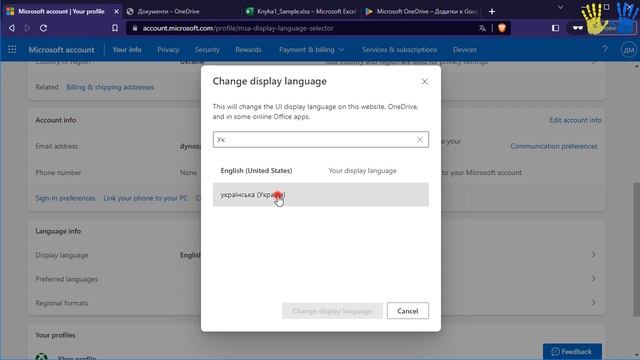The image size is (640, 360).
Task: Close the Microsoft account tab
Action: click(116, 11)
